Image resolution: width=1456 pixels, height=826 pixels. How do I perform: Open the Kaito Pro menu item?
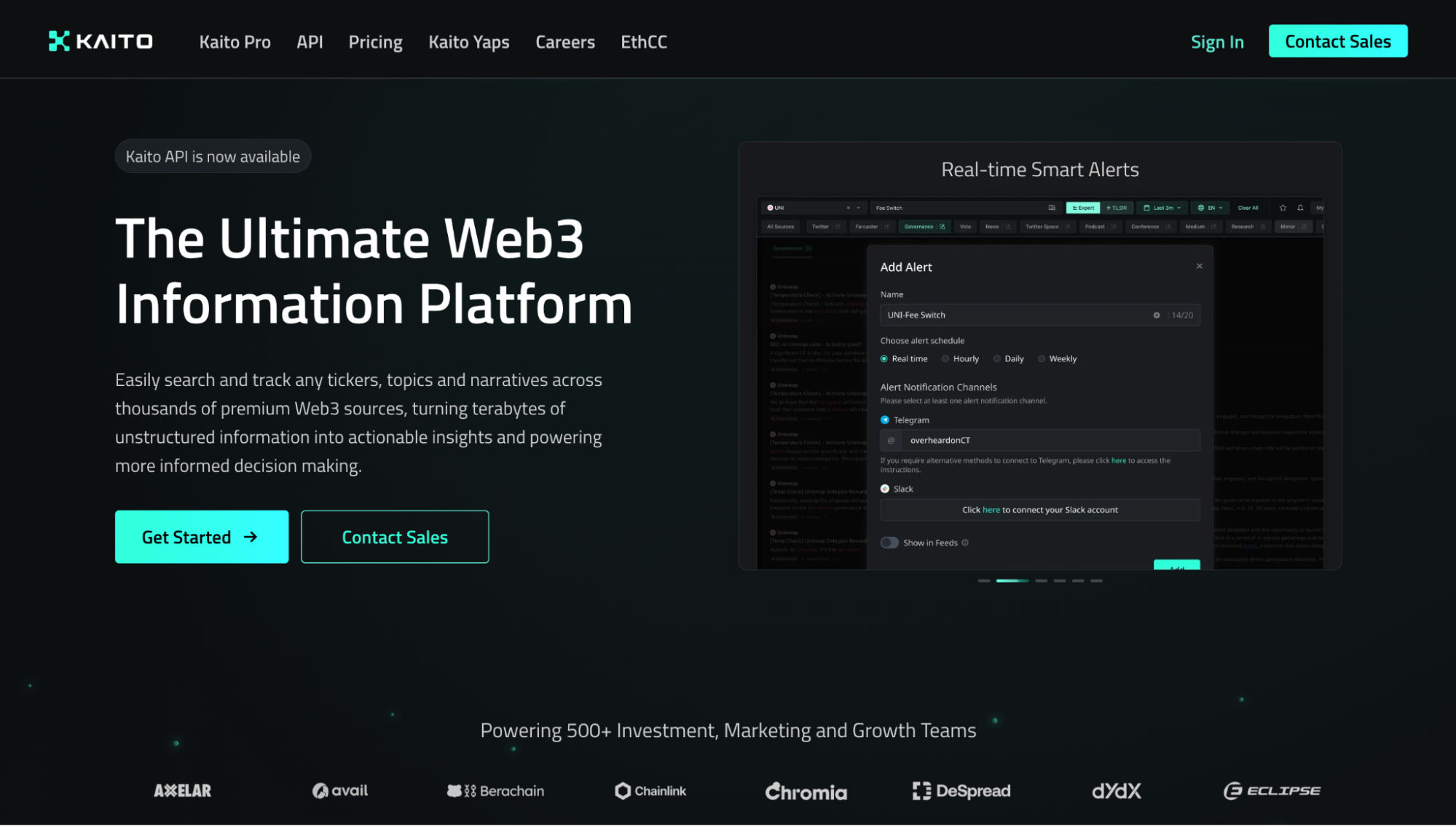click(x=235, y=42)
